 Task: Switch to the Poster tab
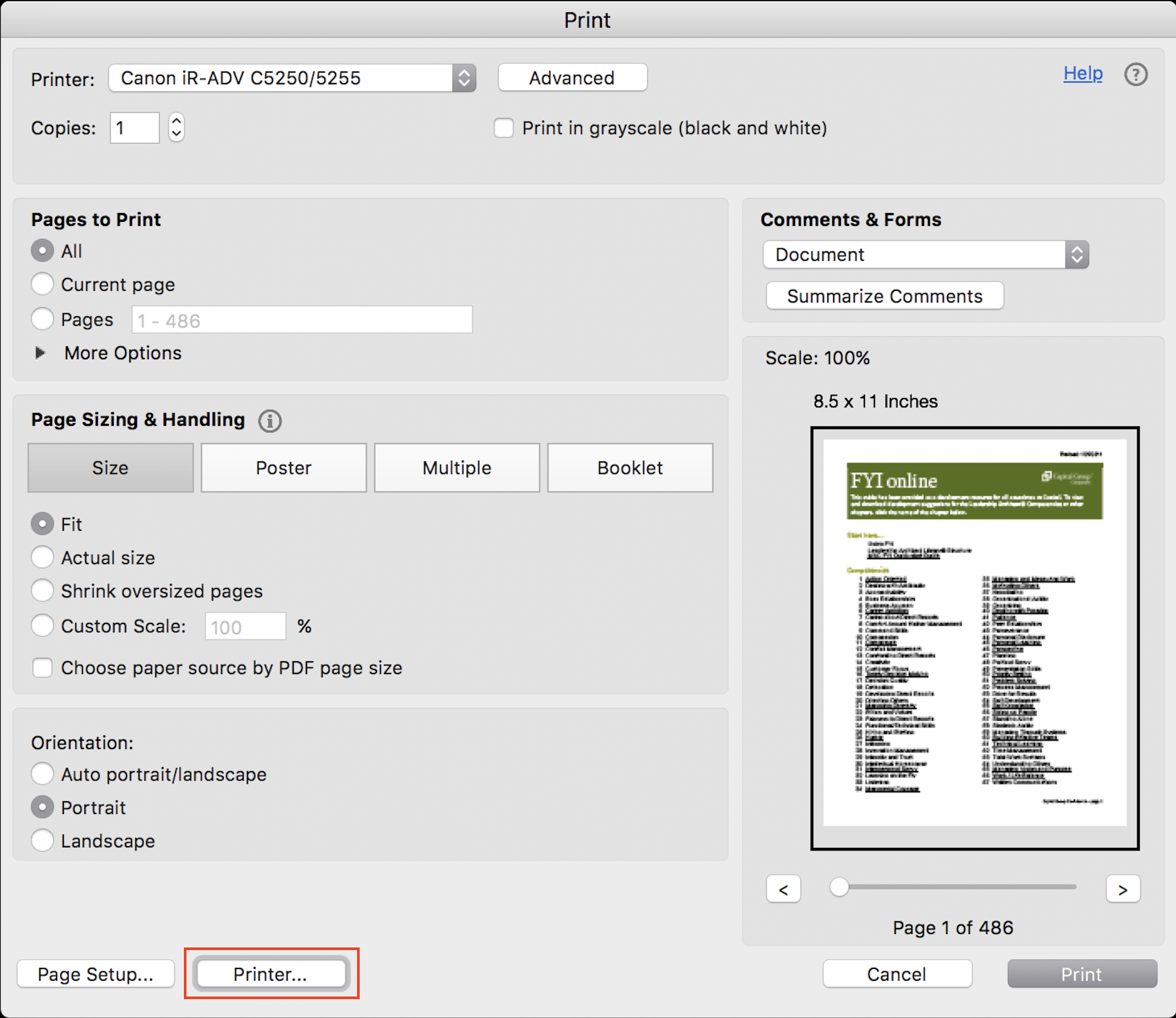point(284,468)
